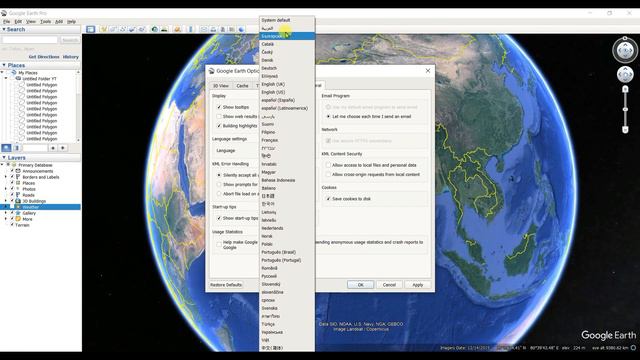Click the blue globe toolbar icon

(x=241, y=29)
